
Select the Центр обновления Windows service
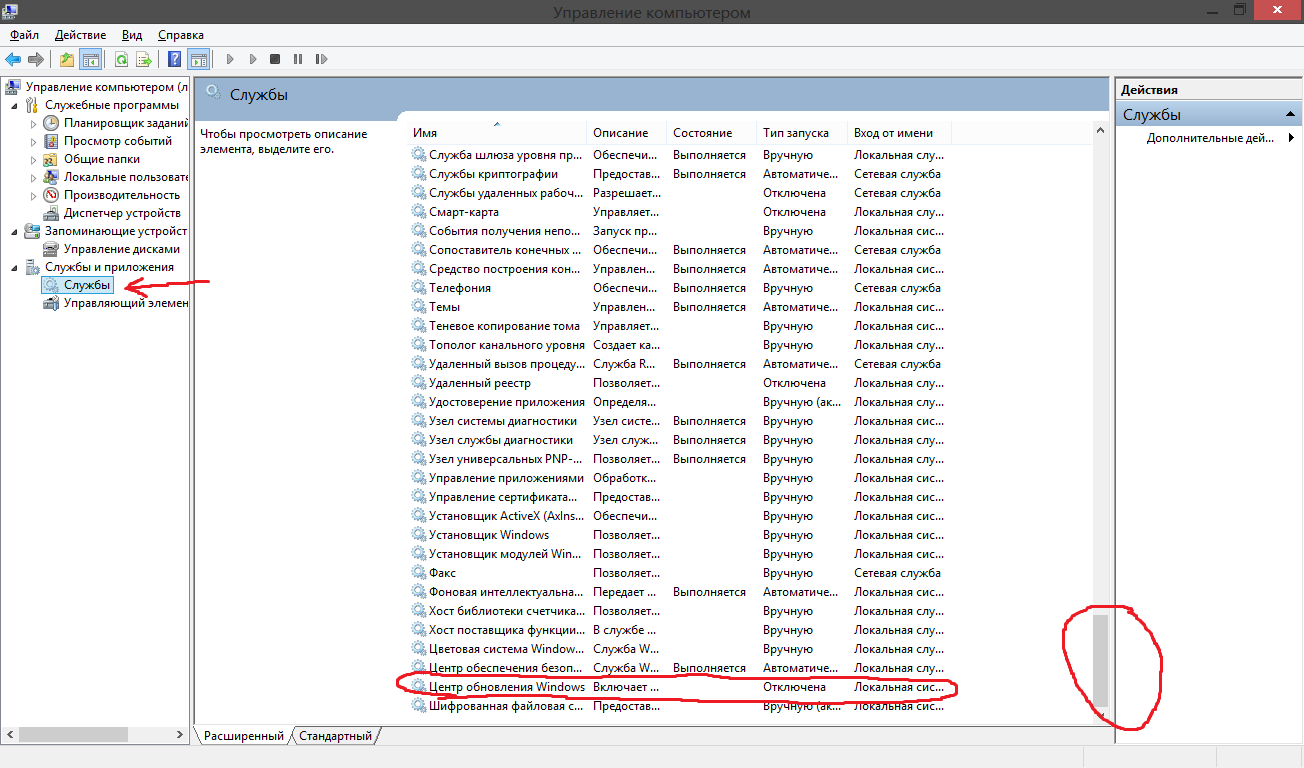tap(506, 687)
